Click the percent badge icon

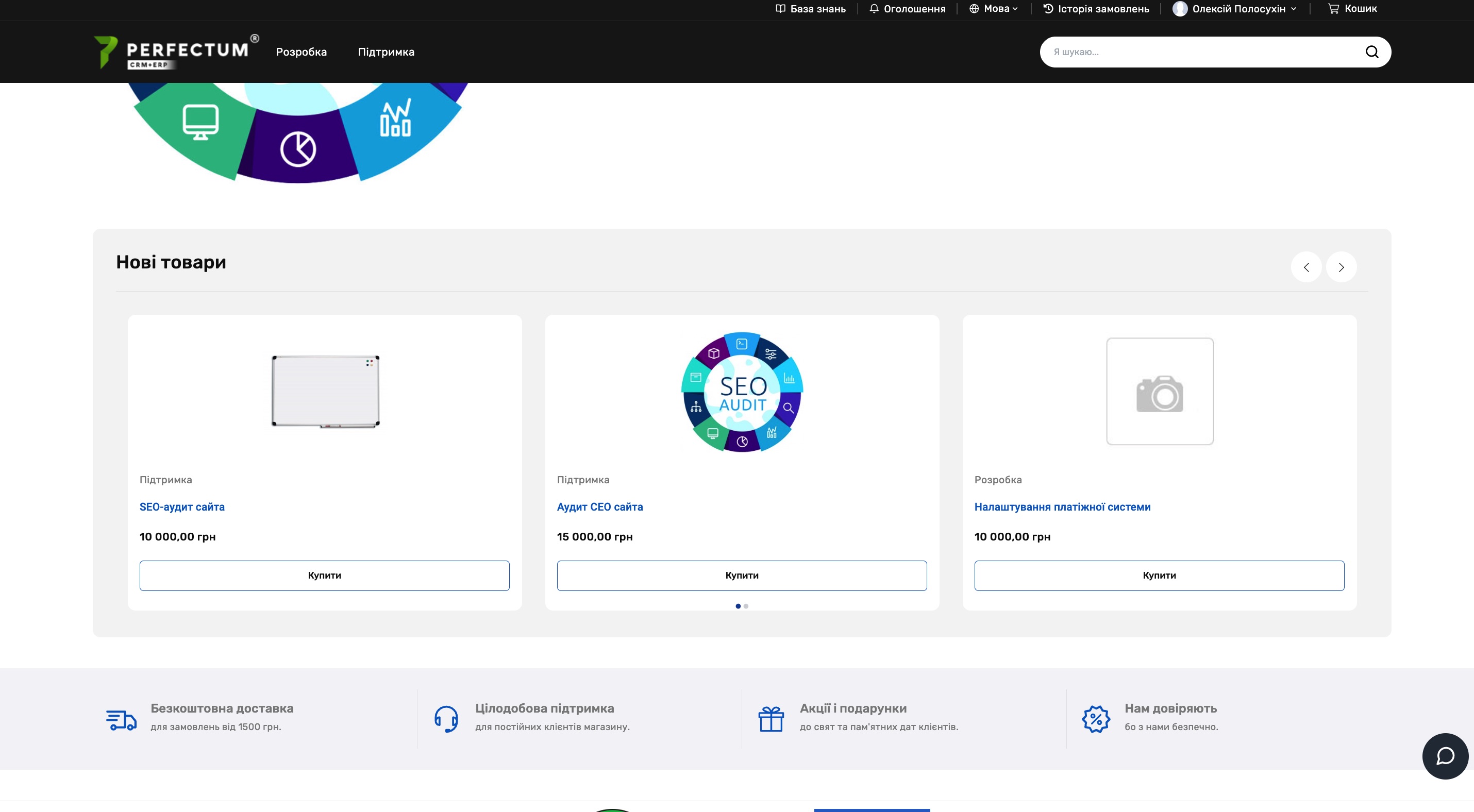coord(1096,719)
